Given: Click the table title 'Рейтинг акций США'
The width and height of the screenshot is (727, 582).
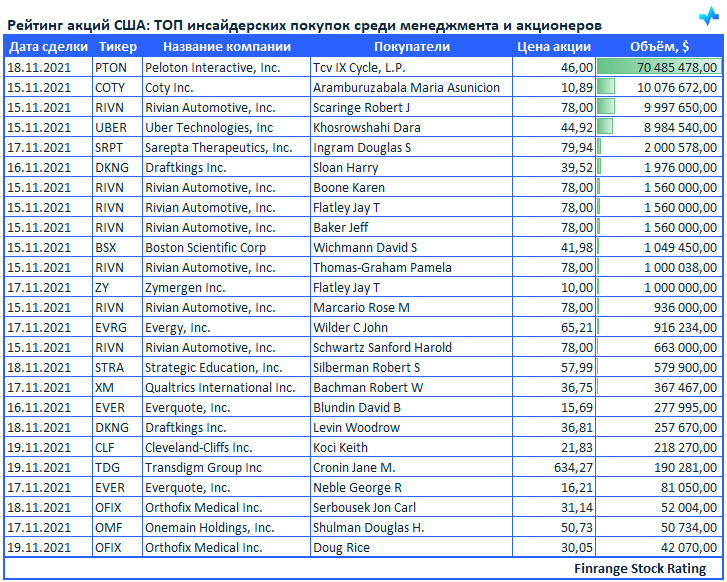Looking at the screenshot, I should pos(77,25).
